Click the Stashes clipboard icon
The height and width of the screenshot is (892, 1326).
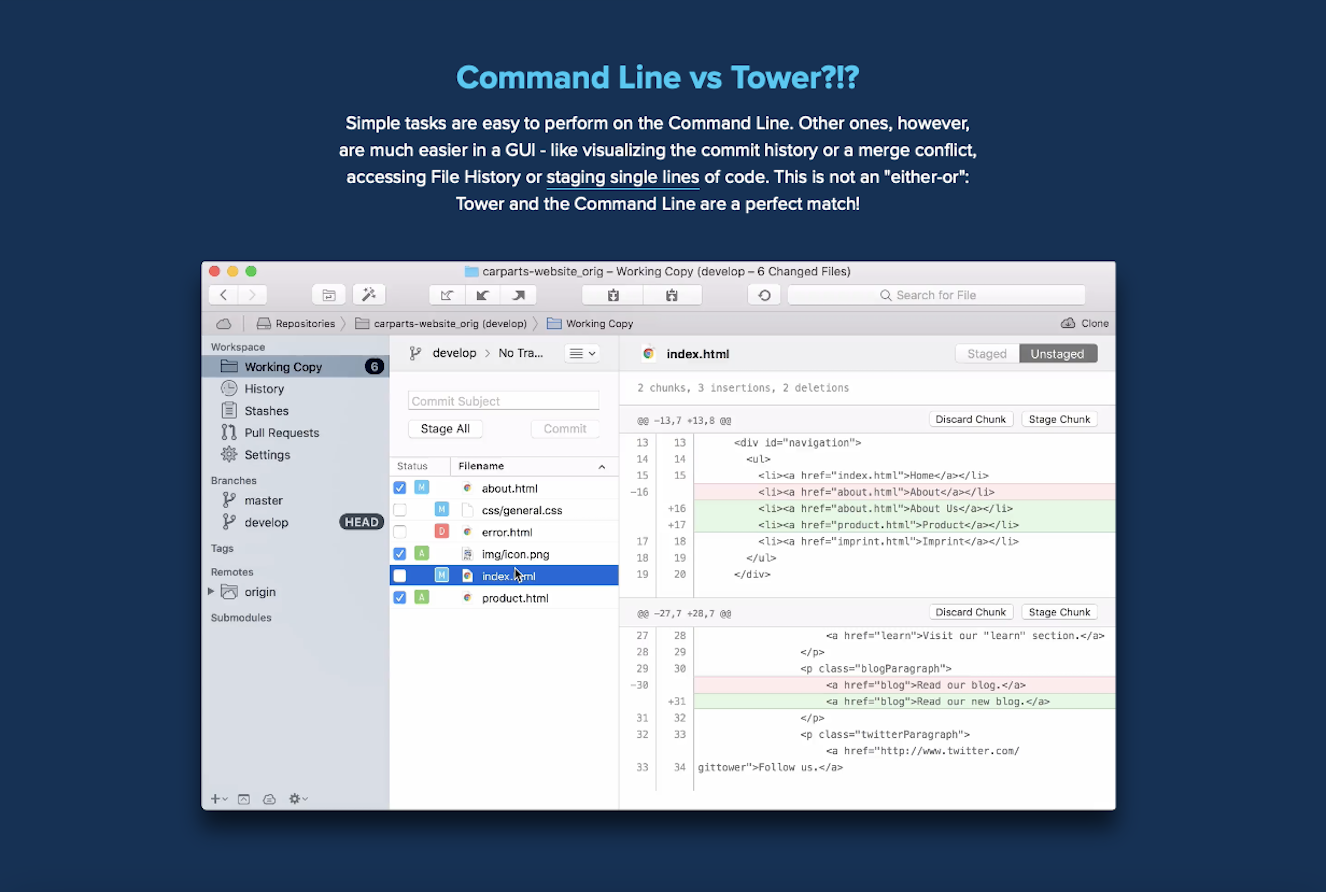[x=229, y=410]
